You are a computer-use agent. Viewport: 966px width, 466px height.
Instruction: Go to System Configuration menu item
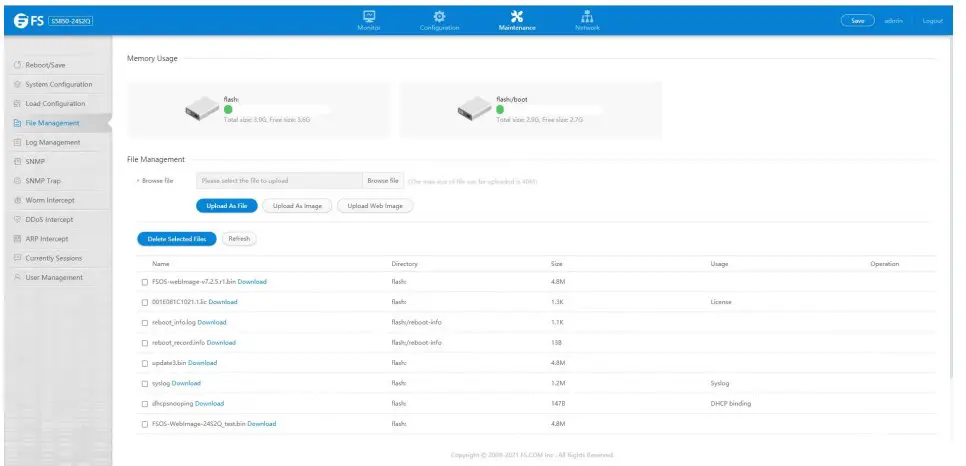coord(59,84)
